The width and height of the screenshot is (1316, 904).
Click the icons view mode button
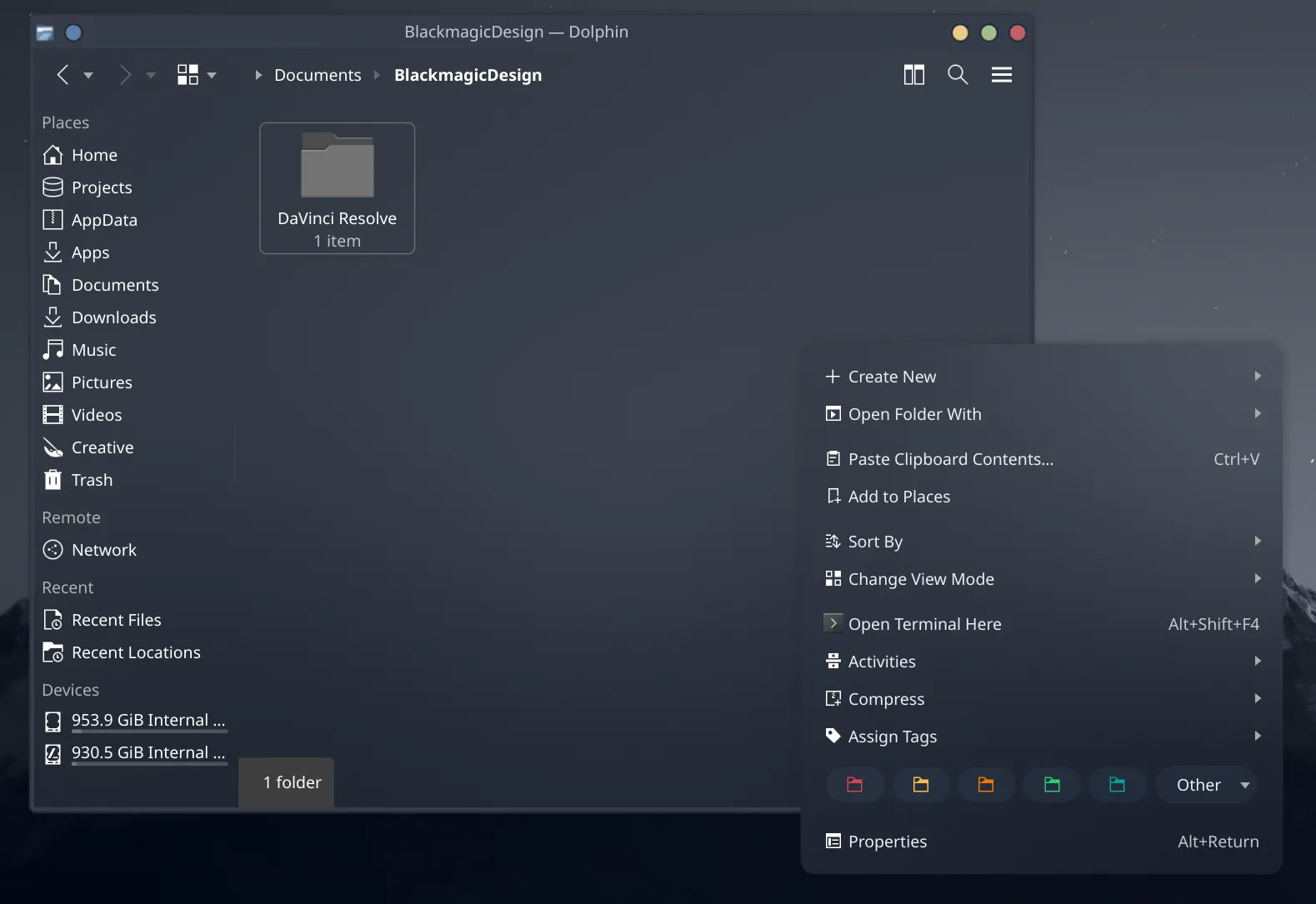(188, 75)
